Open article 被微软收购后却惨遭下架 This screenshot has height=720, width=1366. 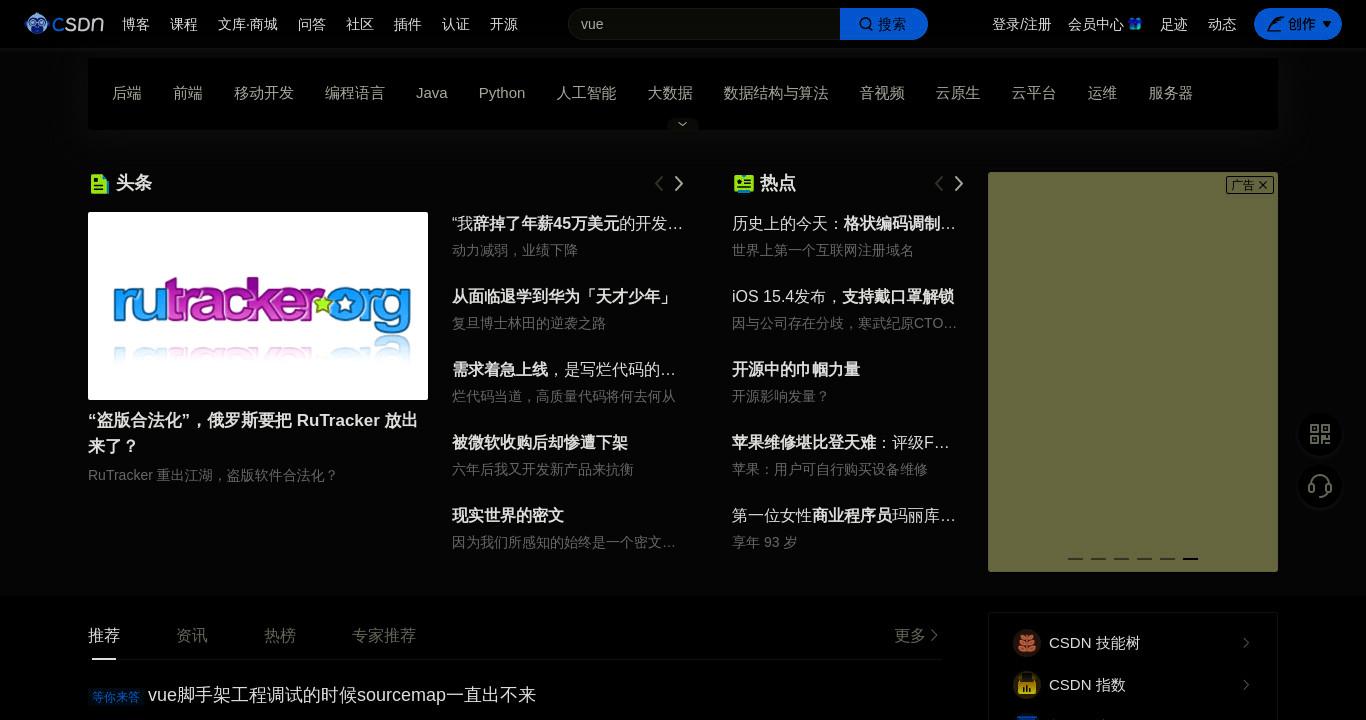[x=540, y=443]
